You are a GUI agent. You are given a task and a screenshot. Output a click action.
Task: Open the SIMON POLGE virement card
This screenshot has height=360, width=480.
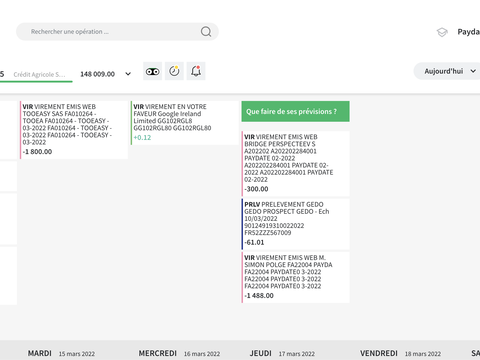[296, 277]
